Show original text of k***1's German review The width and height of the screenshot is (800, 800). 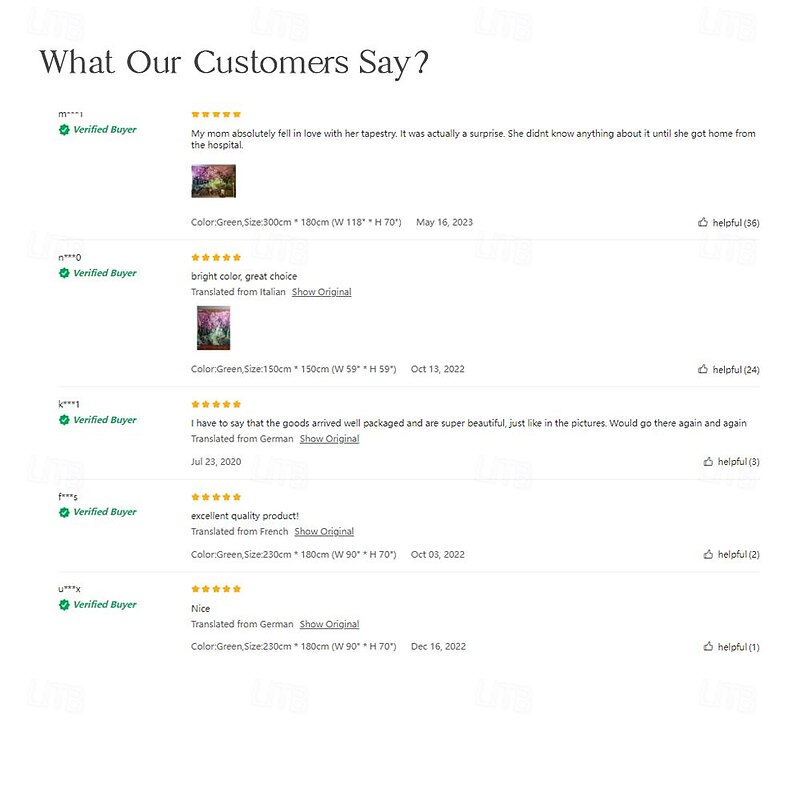[329, 439]
